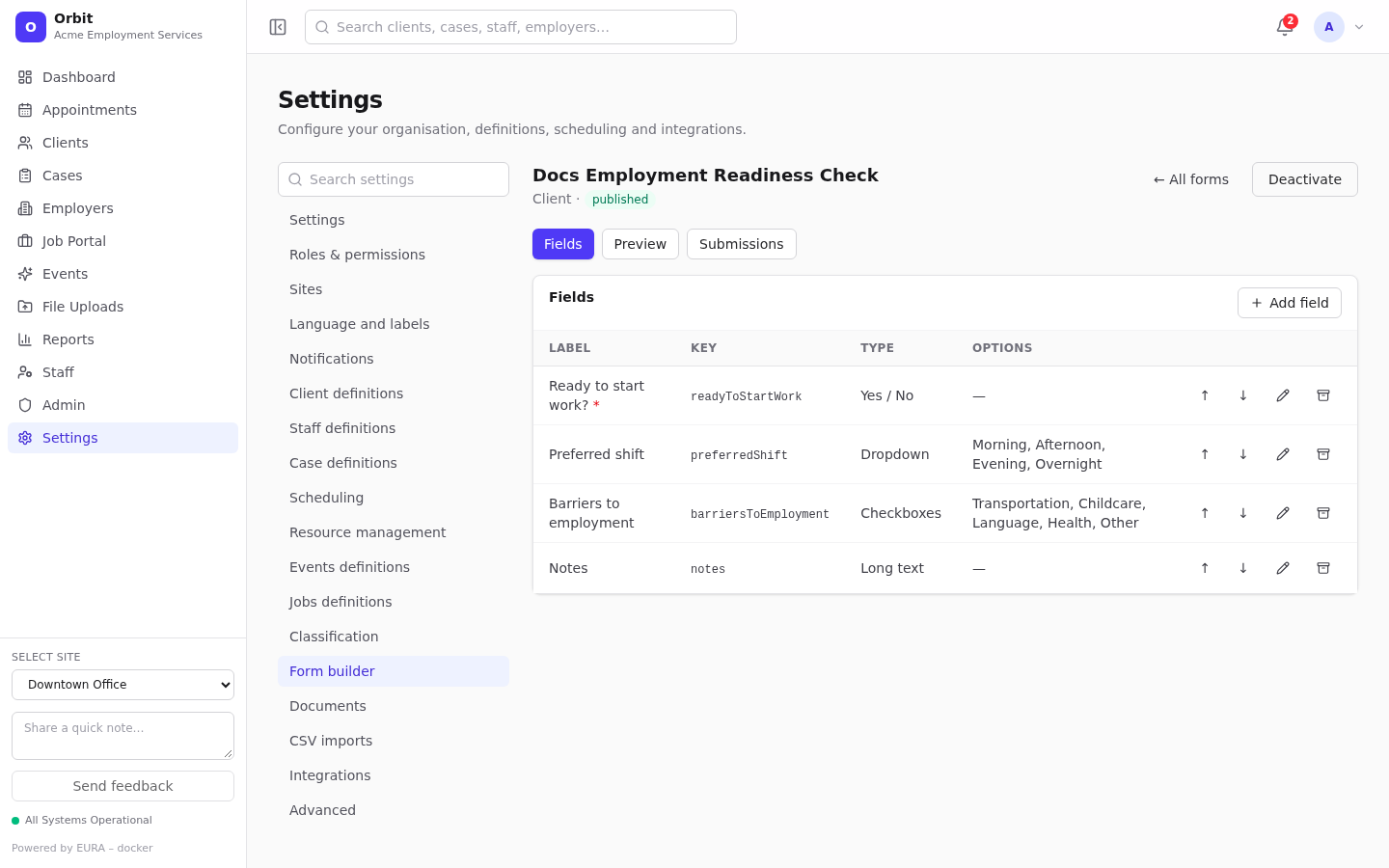Move Barriers to employment field down
The height and width of the screenshot is (868, 1389).
[1243, 513]
